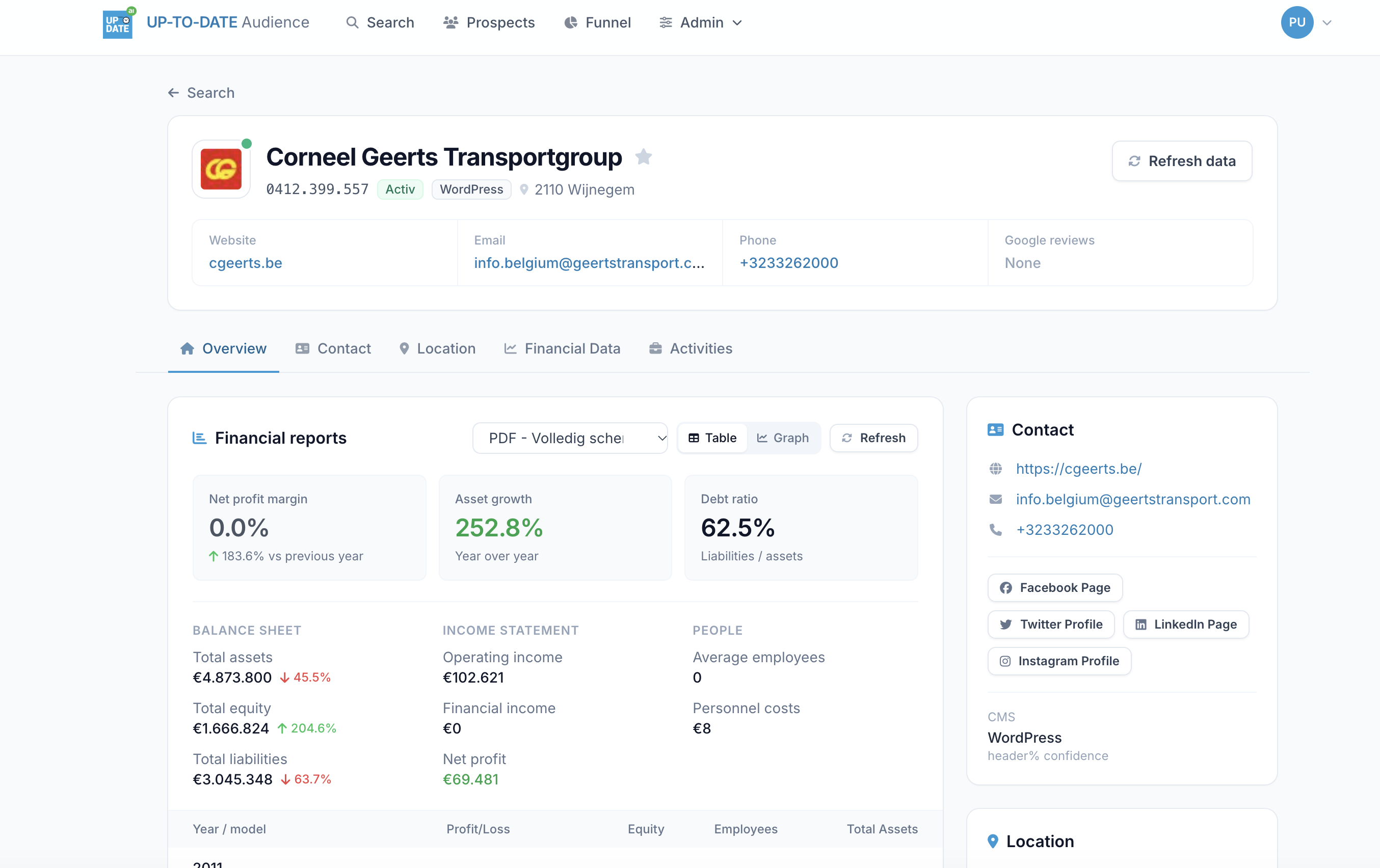Call the phone number in the header card

coord(788,263)
